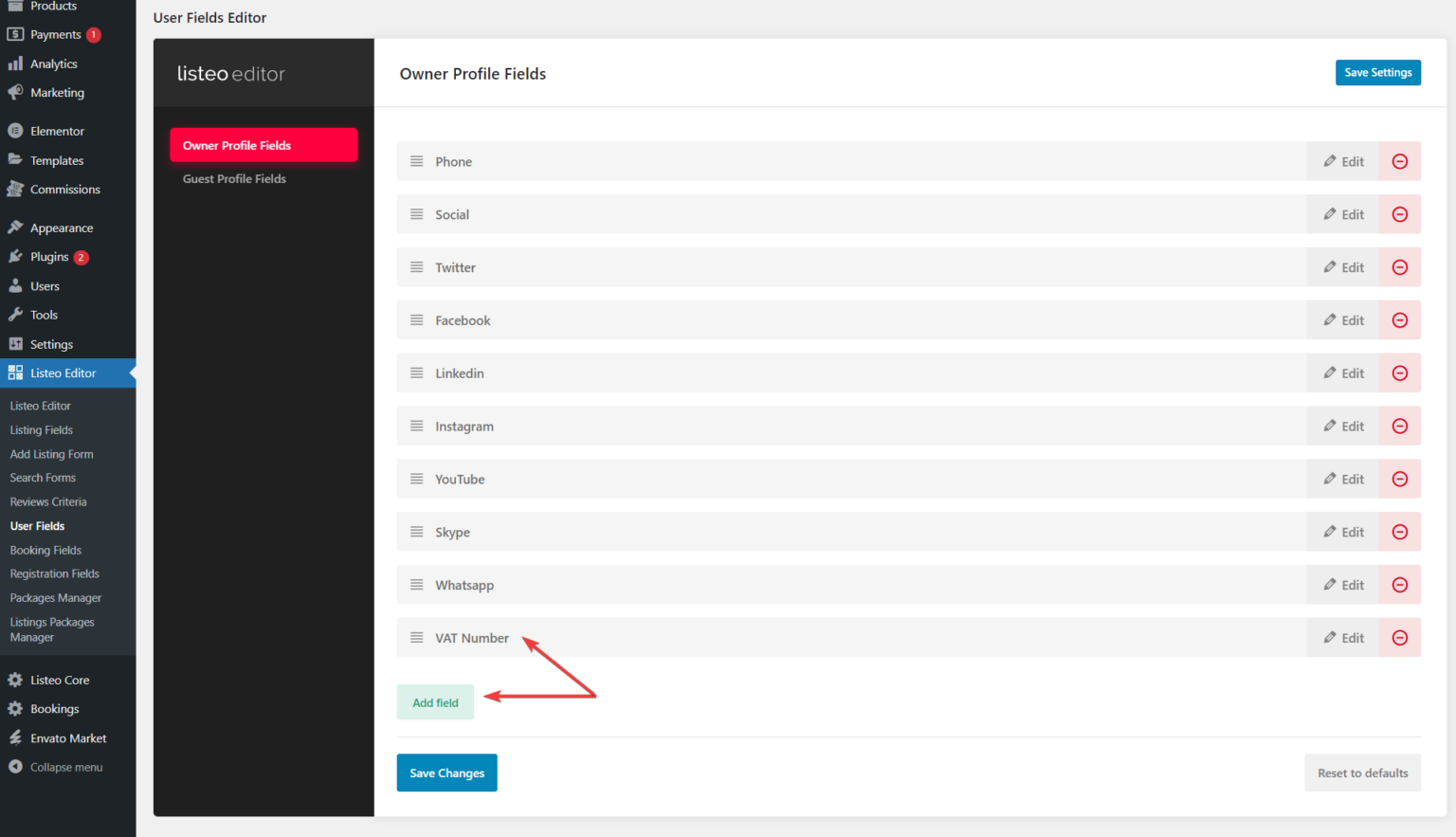This screenshot has width=1456, height=837.
Task: Click minus icon on Instagram row
Action: pyautogui.click(x=1399, y=427)
